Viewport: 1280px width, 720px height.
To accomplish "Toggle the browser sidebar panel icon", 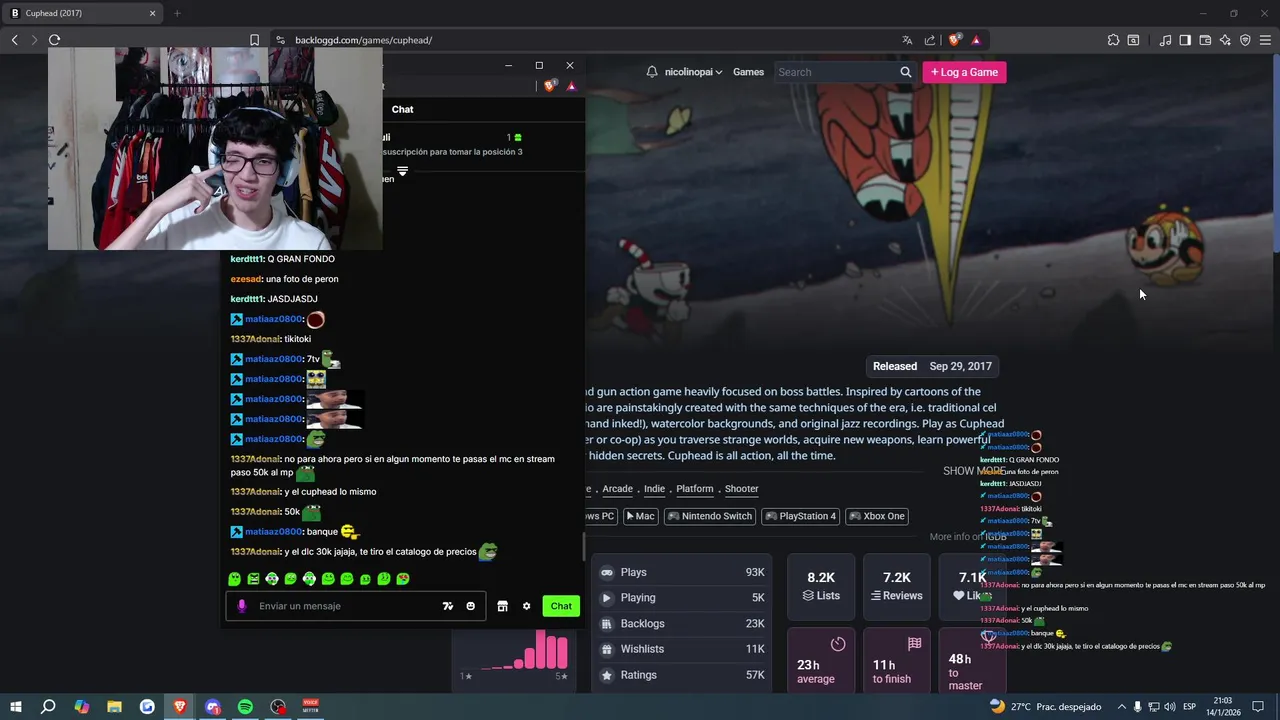I will click(x=1185, y=40).
